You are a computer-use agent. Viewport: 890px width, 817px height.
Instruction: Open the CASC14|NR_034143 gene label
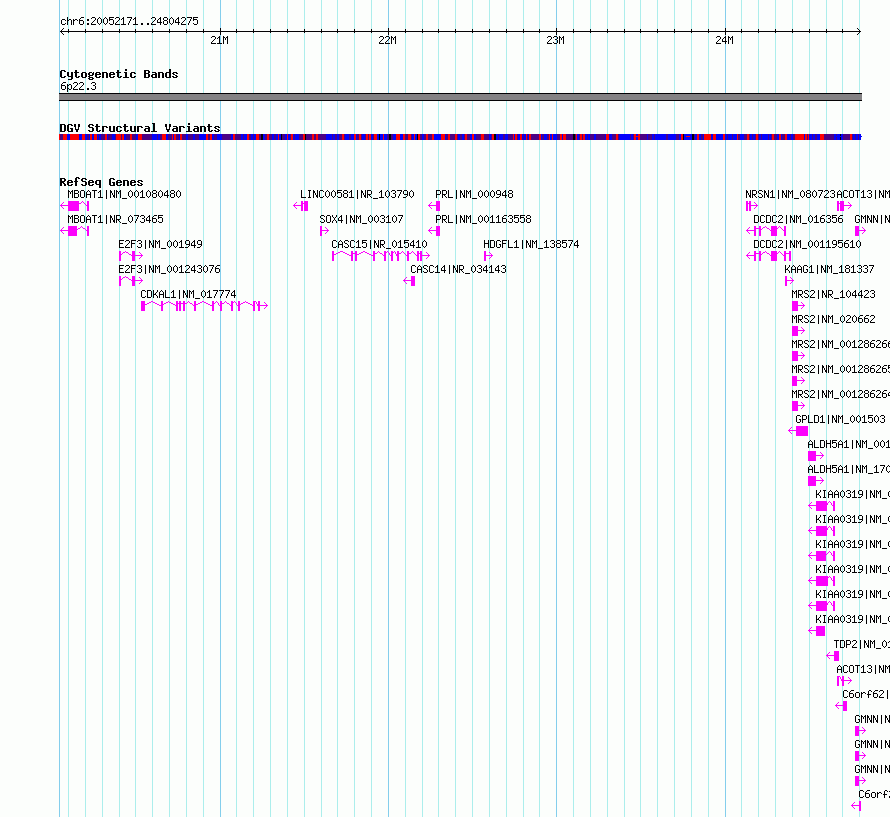458,269
